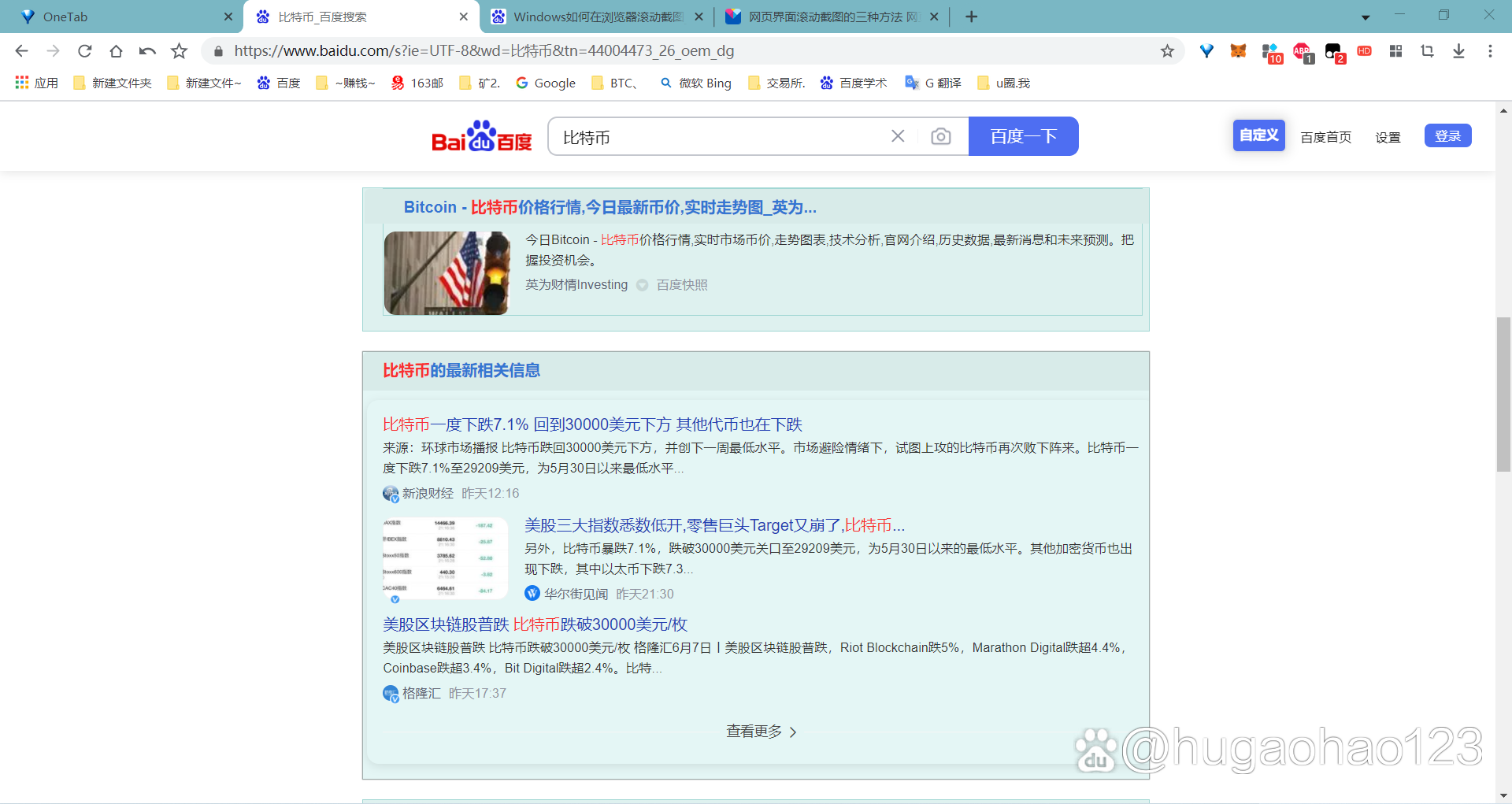The image size is (1512, 804).
Task: Close the OneTab tab
Action: point(228,17)
